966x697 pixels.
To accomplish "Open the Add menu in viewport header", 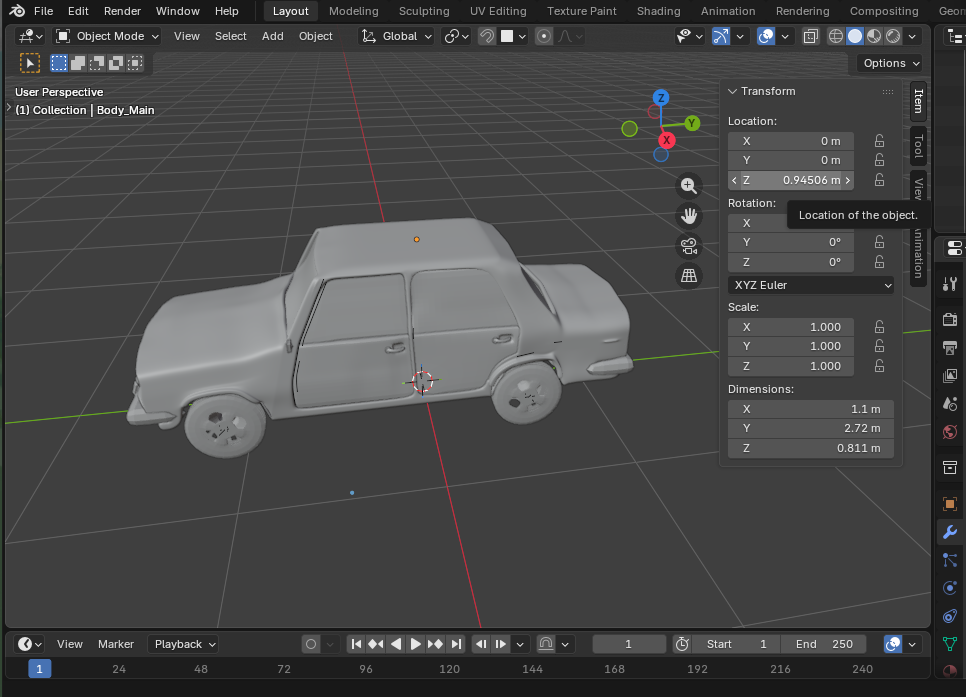I will 272,36.
